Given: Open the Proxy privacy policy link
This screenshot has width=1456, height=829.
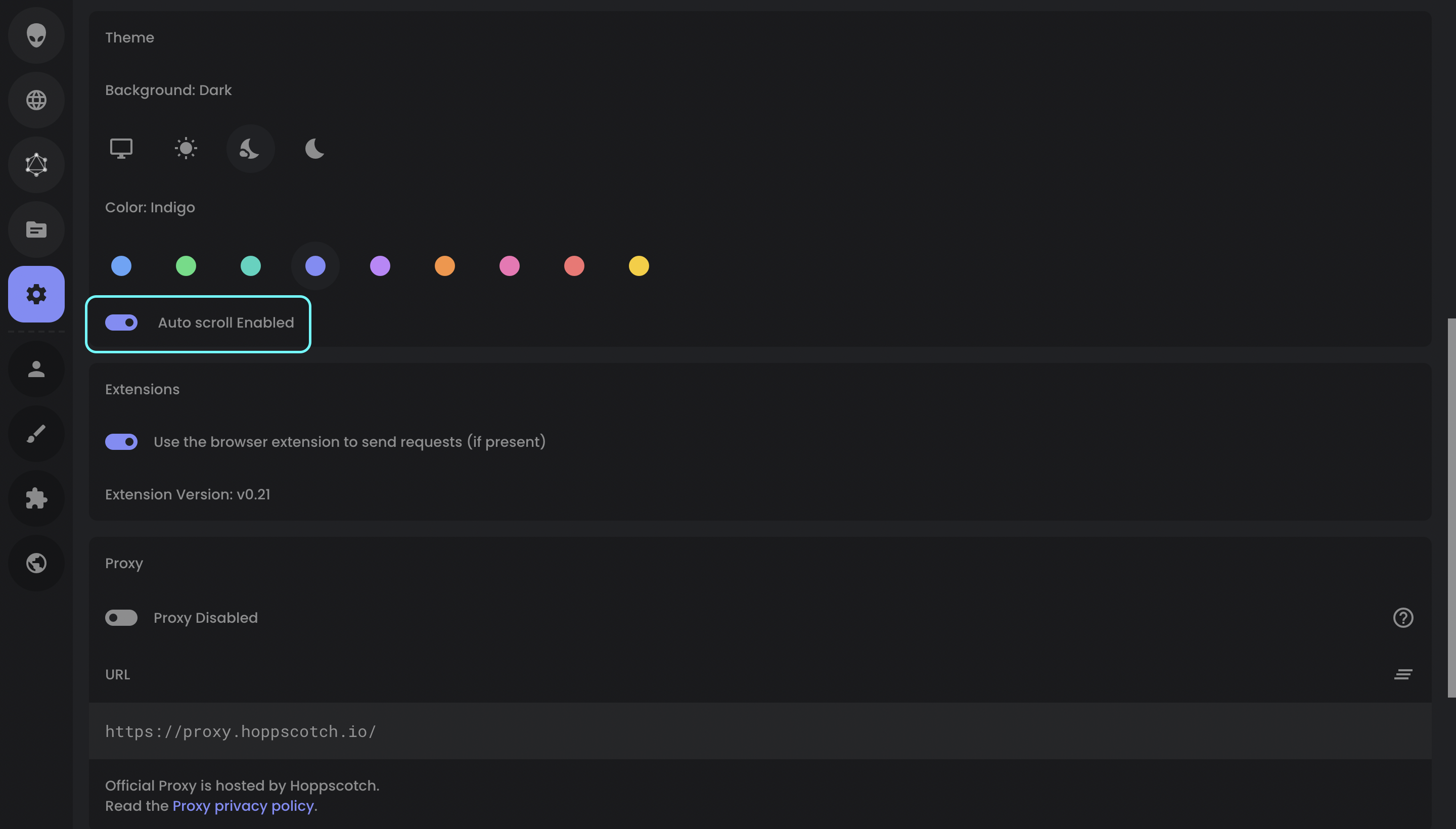Looking at the screenshot, I should click(244, 806).
